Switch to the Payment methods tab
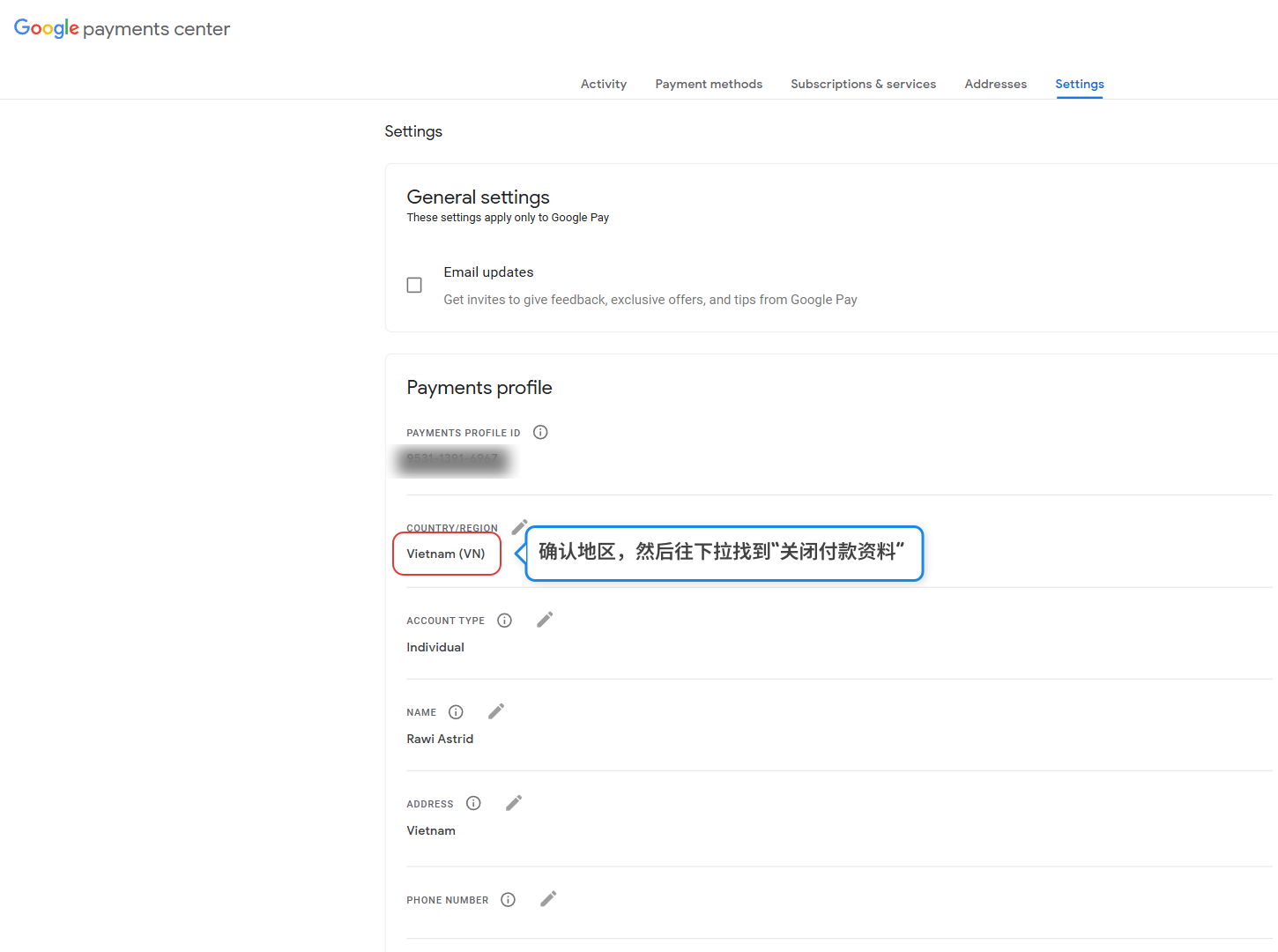The width and height of the screenshot is (1278, 952). pyautogui.click(x=709, y=84)
